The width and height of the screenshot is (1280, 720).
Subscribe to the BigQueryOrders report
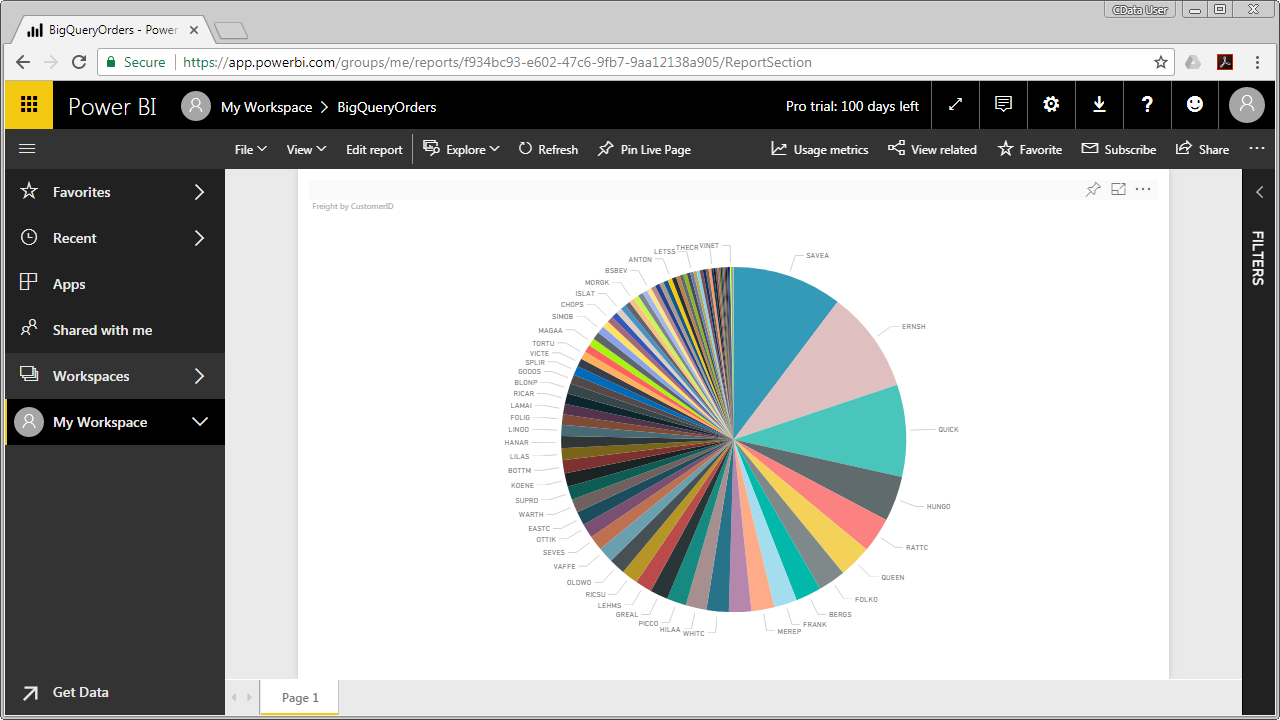coord(1118,149)
